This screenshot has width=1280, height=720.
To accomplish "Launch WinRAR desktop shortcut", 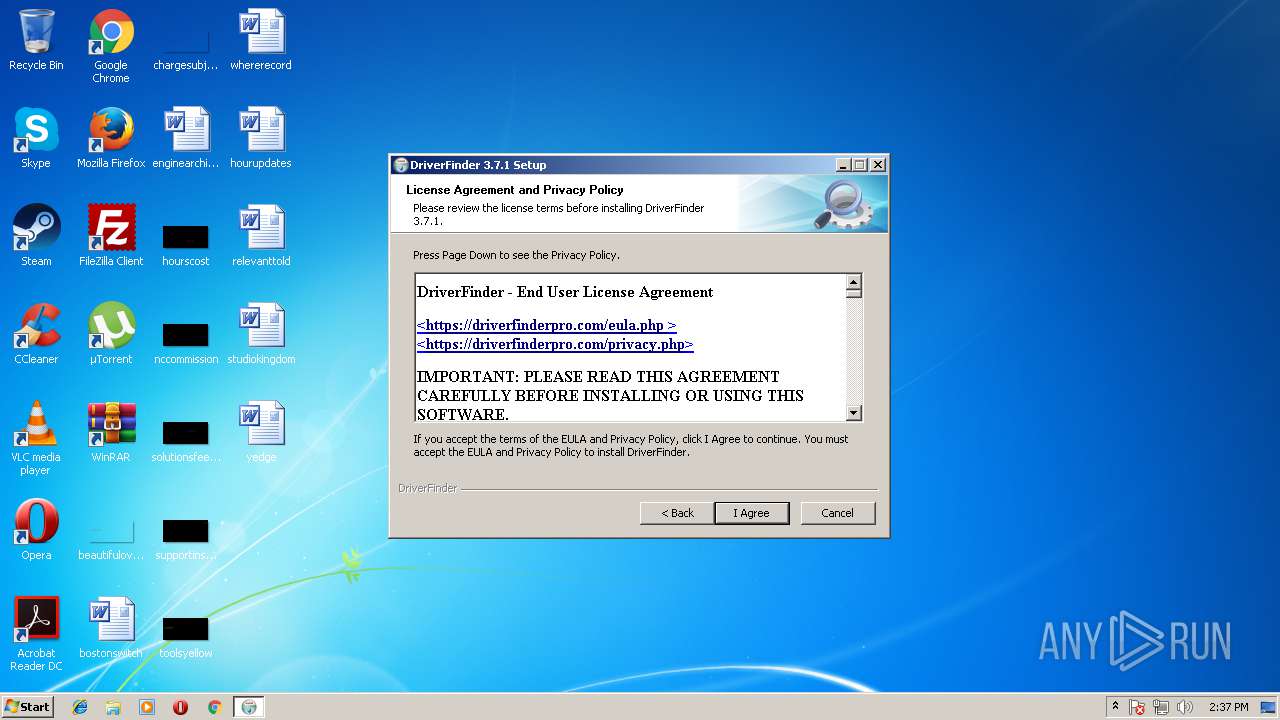I will coord(111,432).
